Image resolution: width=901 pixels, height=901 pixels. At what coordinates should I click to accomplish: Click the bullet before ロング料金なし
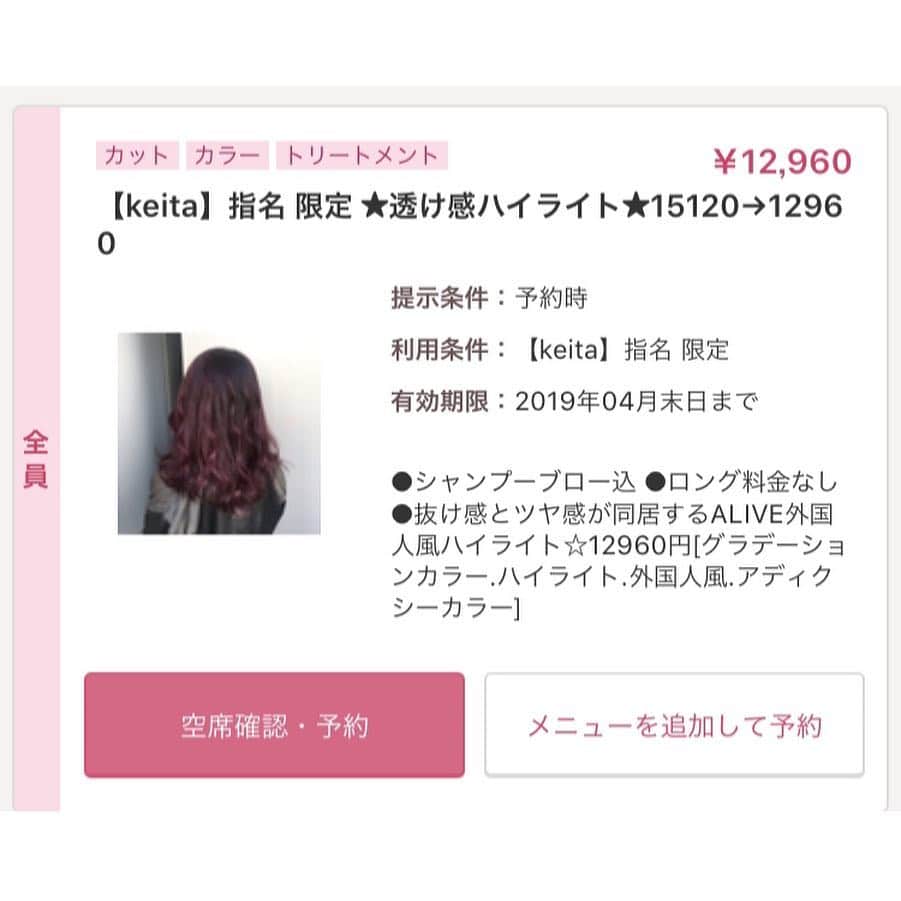pyautogui.click(x=655, y=482)
